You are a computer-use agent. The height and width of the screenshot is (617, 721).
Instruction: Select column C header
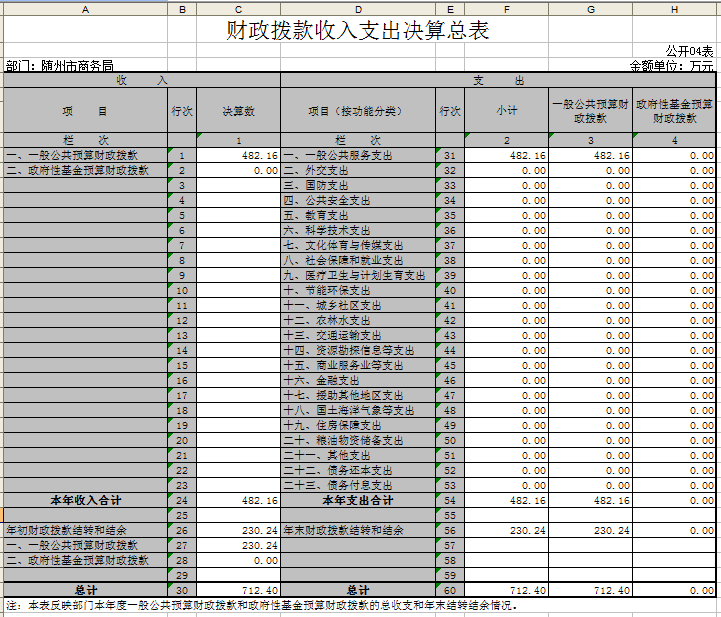(x=239, y=8)
